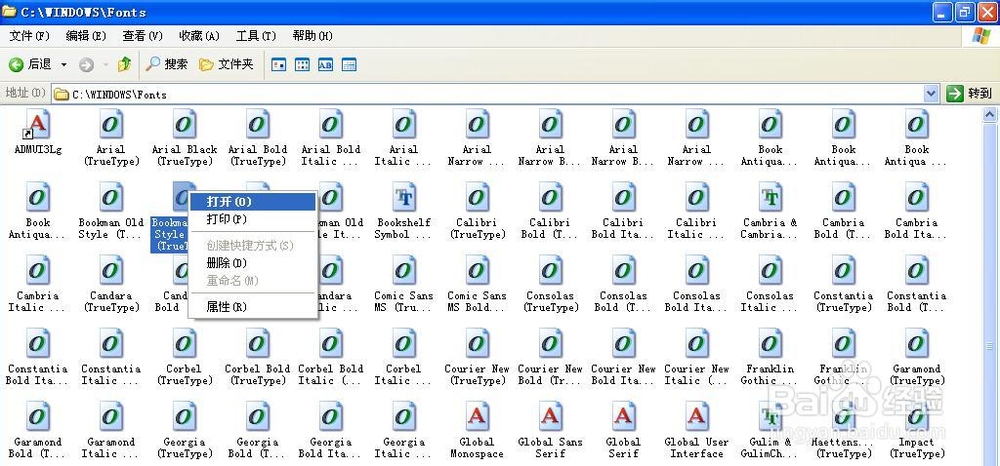Select the Candara (TrueType) font icon
The height and width of the screenshot is (466, 1000).
111,271
